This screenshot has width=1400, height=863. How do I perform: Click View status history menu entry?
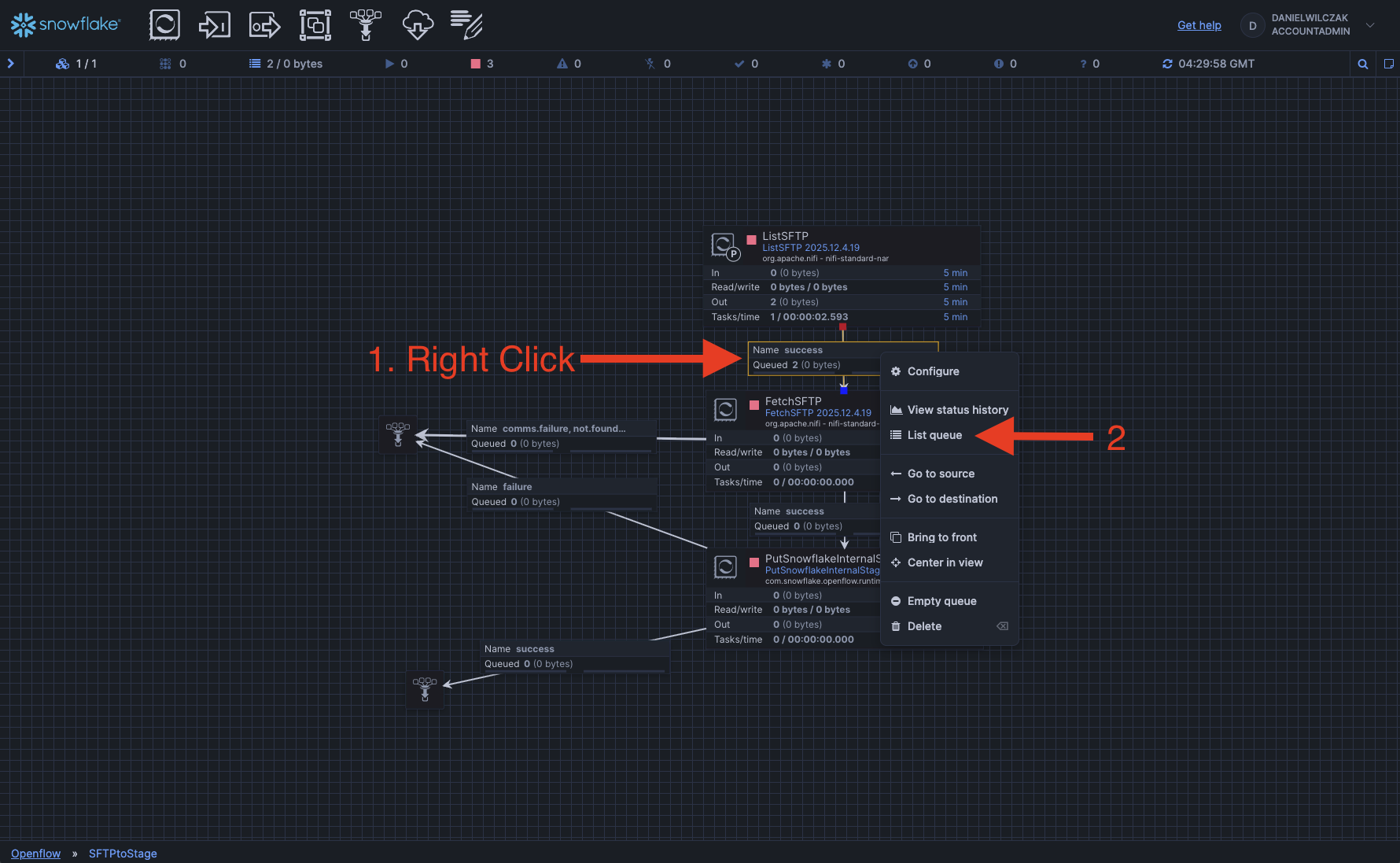[957, 410]
